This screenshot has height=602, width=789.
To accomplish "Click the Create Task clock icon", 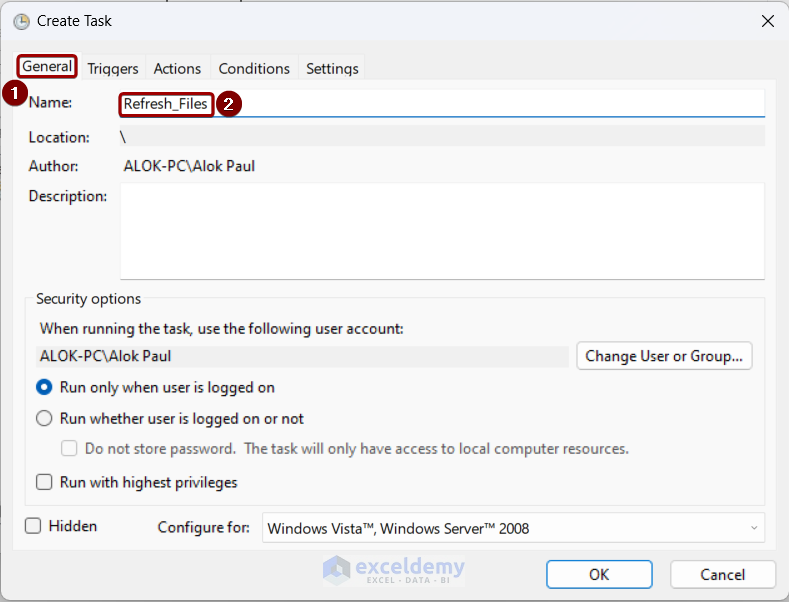I will [21, 21].
